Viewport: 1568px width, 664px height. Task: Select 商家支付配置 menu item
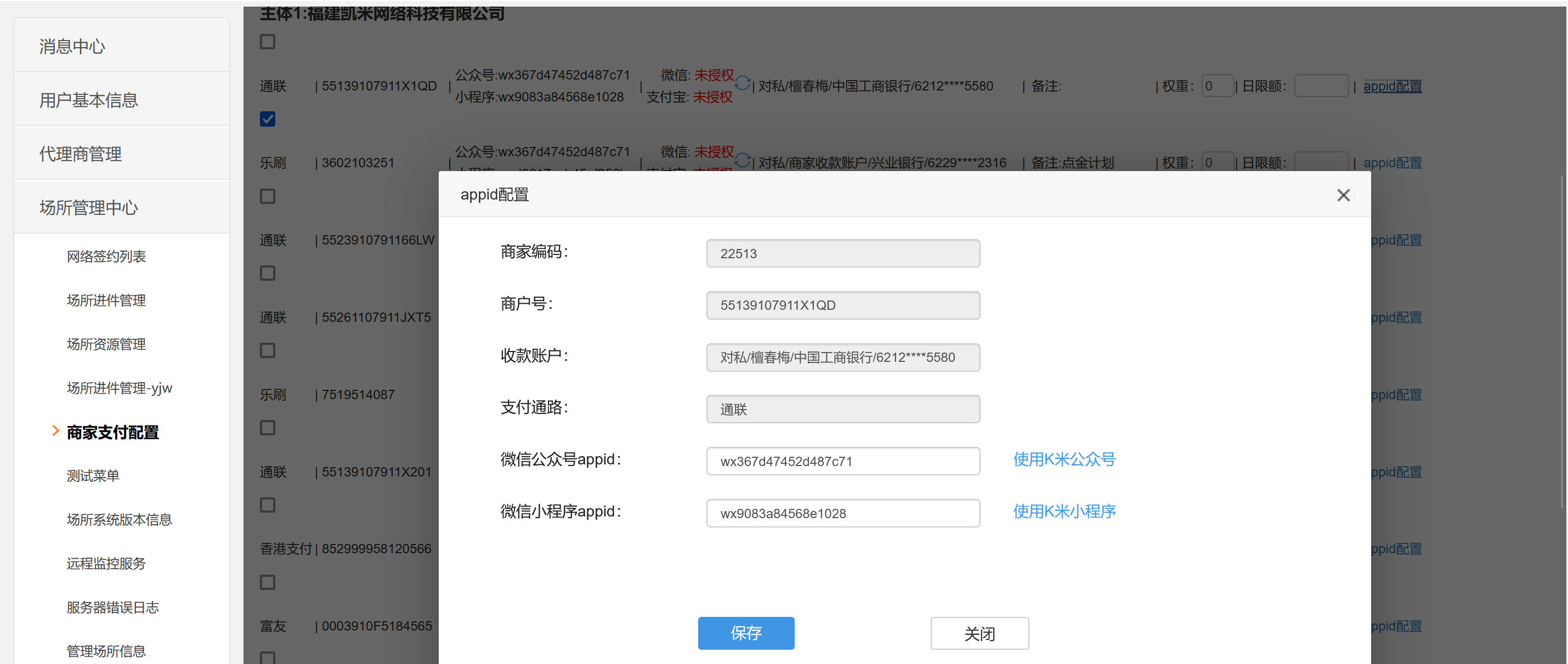[112, 432]
